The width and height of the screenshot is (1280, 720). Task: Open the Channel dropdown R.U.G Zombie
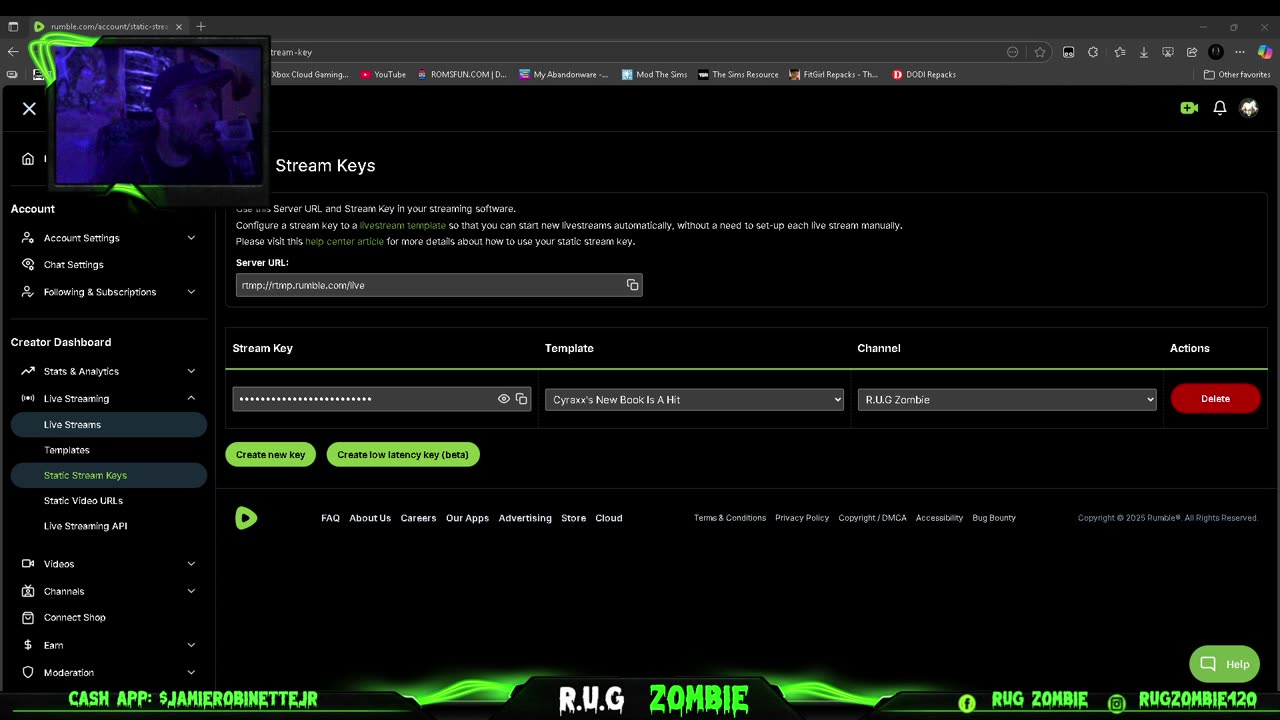point(1007,399)
